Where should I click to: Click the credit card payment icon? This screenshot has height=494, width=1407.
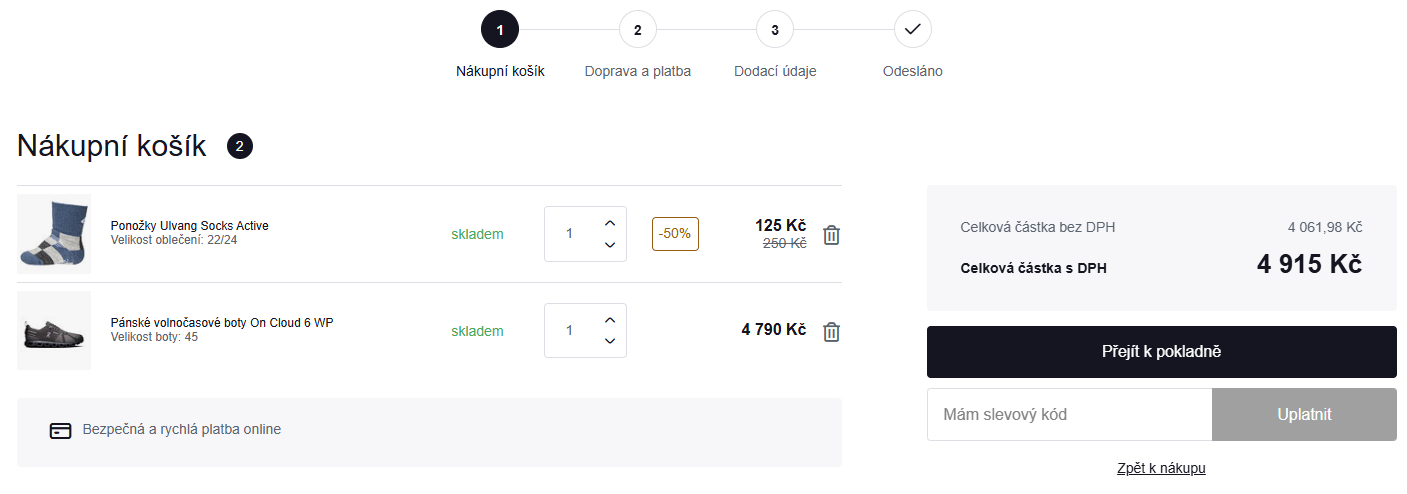[60, 431]
